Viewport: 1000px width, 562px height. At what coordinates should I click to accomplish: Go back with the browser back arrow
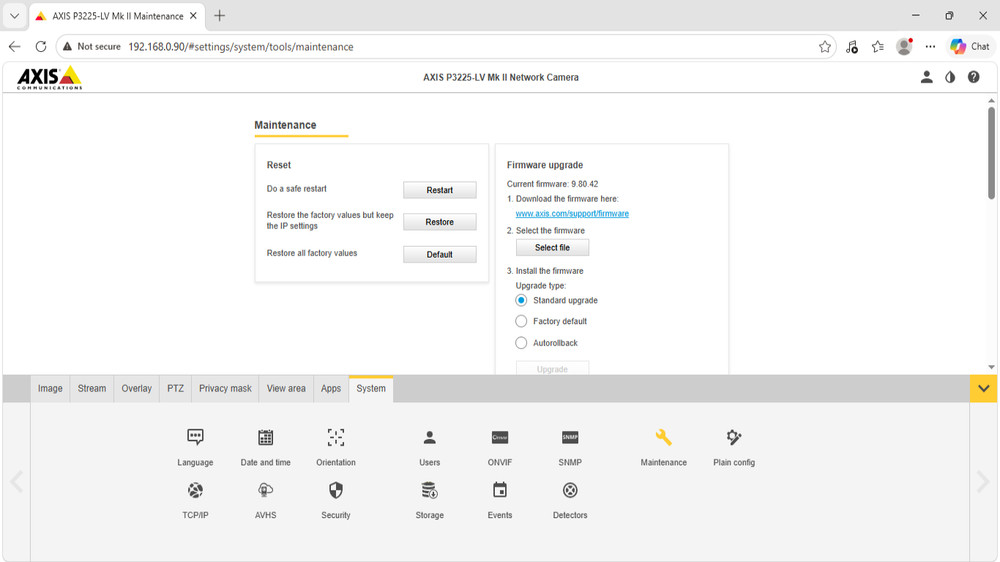click(15, 47)
